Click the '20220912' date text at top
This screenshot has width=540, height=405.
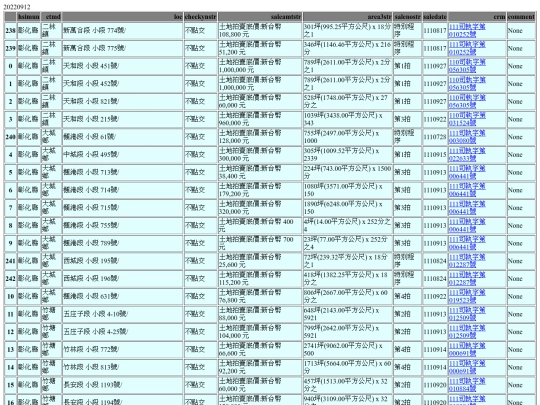pos(17,7)
